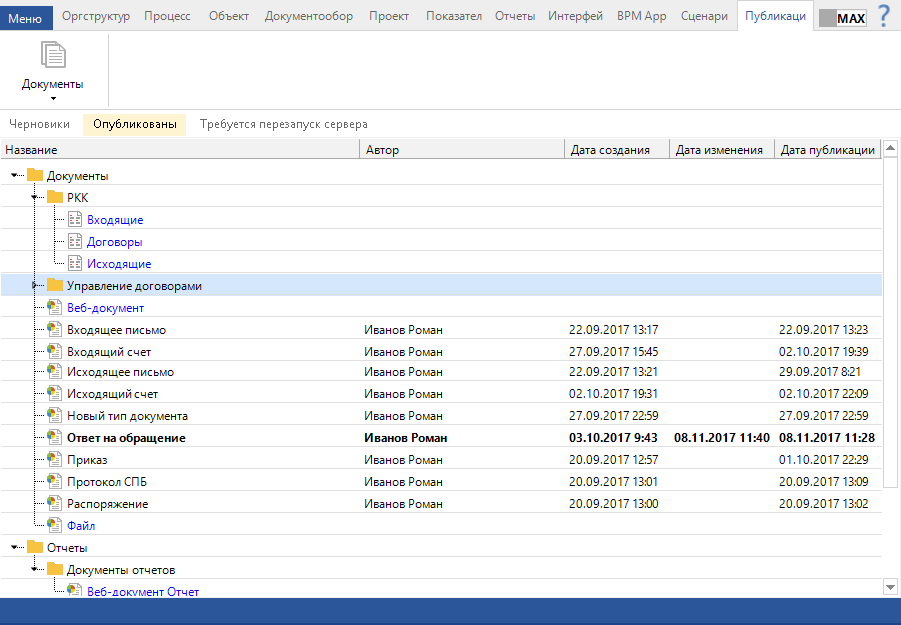Click the Отчеты folder icon
The width and height of the screenshot is (901, 625).
click(x=35, y=548)
